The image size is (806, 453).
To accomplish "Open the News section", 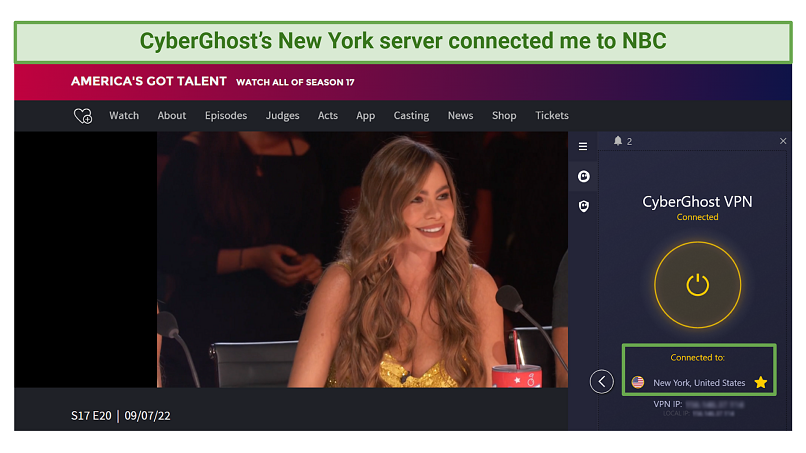I will coord(460,116).
